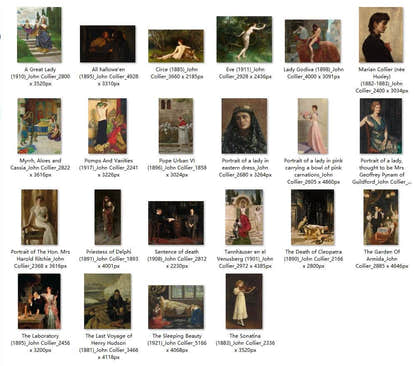Select 'The Sonatina (1883)' file name
This screenshot has width=416, height=366.
[x=245, y=343]
